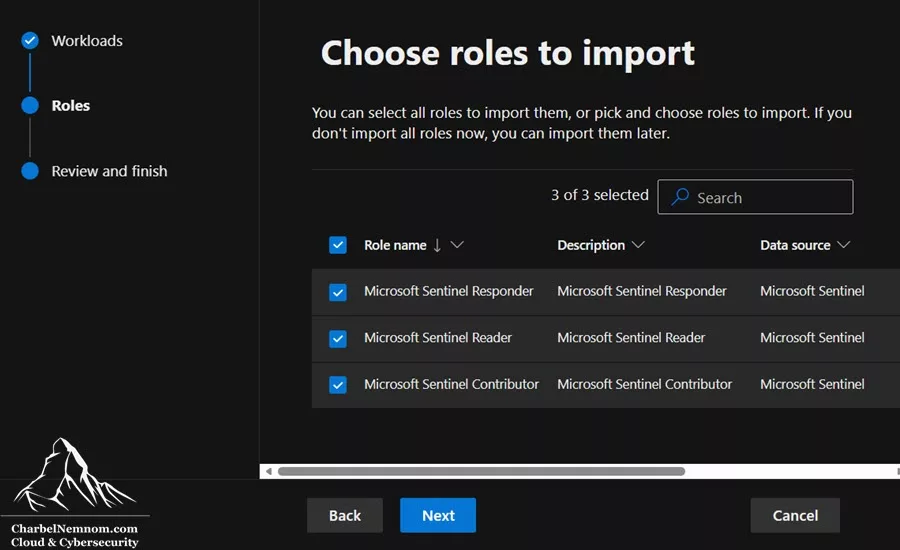The image size is (900, 550).
Task: Uncheck the Microsoft Sentinel Responder checkbox
Action: point(338,292)
